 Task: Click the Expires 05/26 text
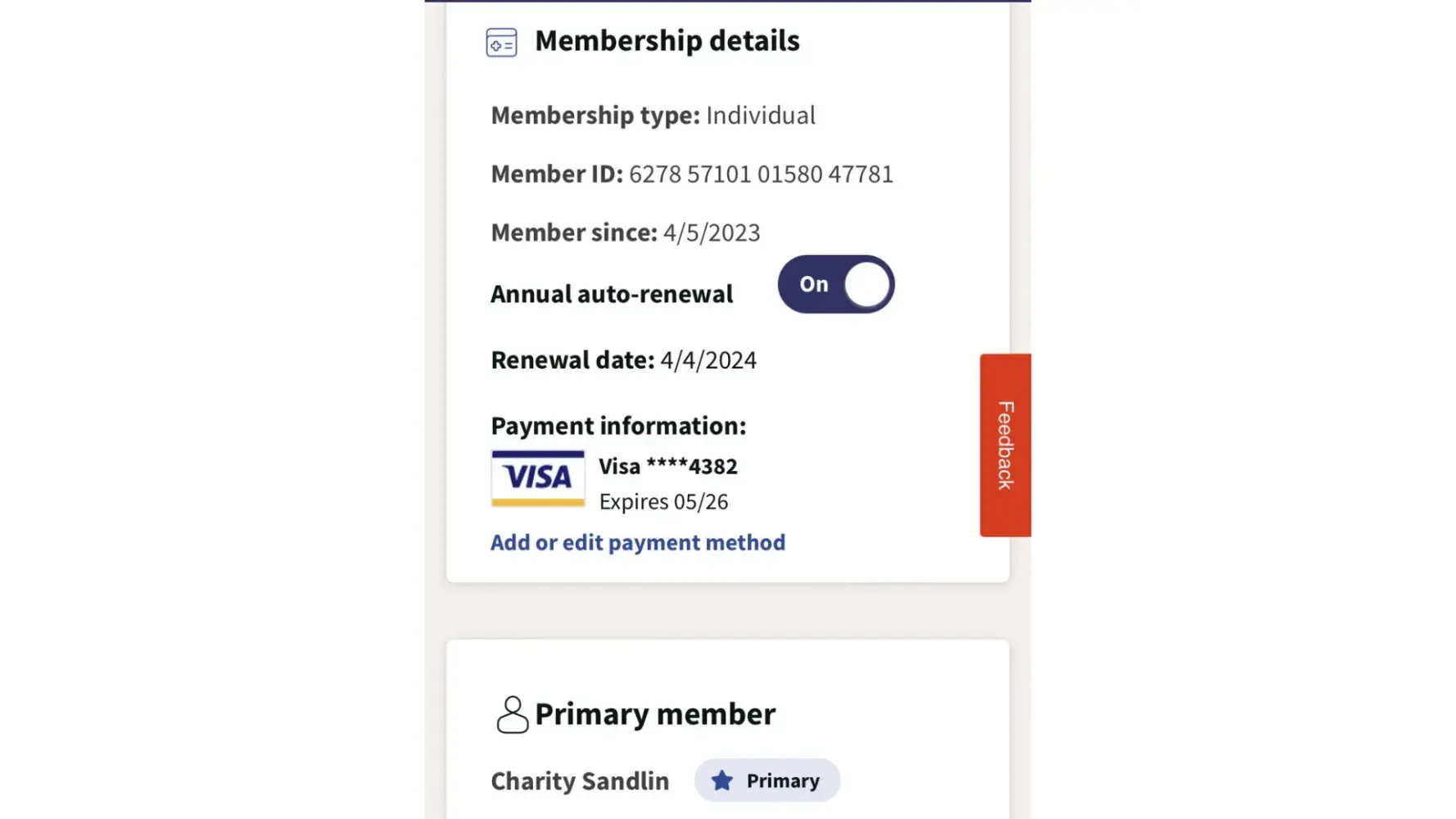point(663,502)
